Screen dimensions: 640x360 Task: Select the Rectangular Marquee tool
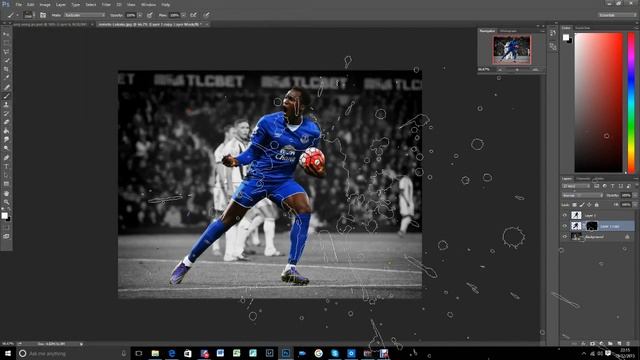[6, 43]
